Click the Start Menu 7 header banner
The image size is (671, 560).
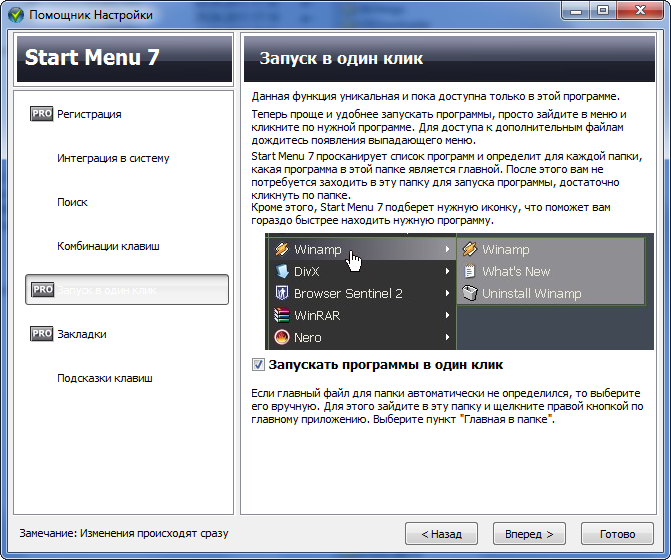(125, 59)
